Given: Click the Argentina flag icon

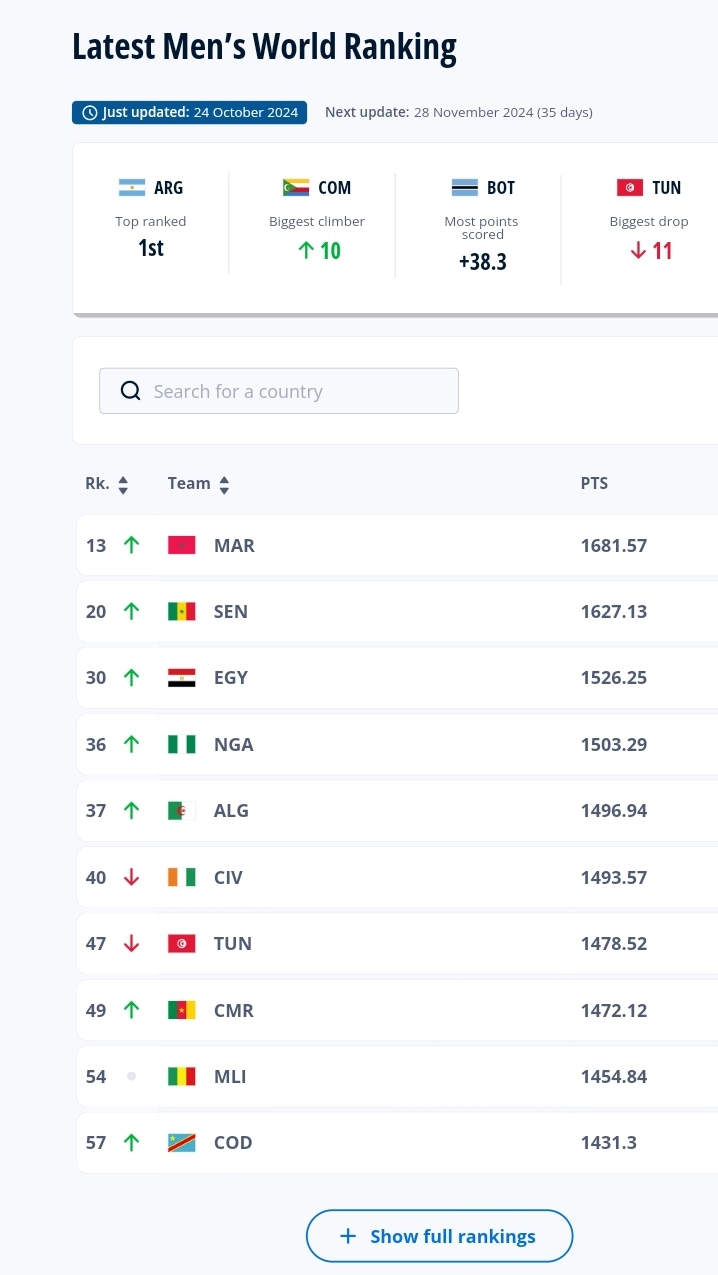Looking at the screenshot, I should pyautogui.click(x=132, y=188).
